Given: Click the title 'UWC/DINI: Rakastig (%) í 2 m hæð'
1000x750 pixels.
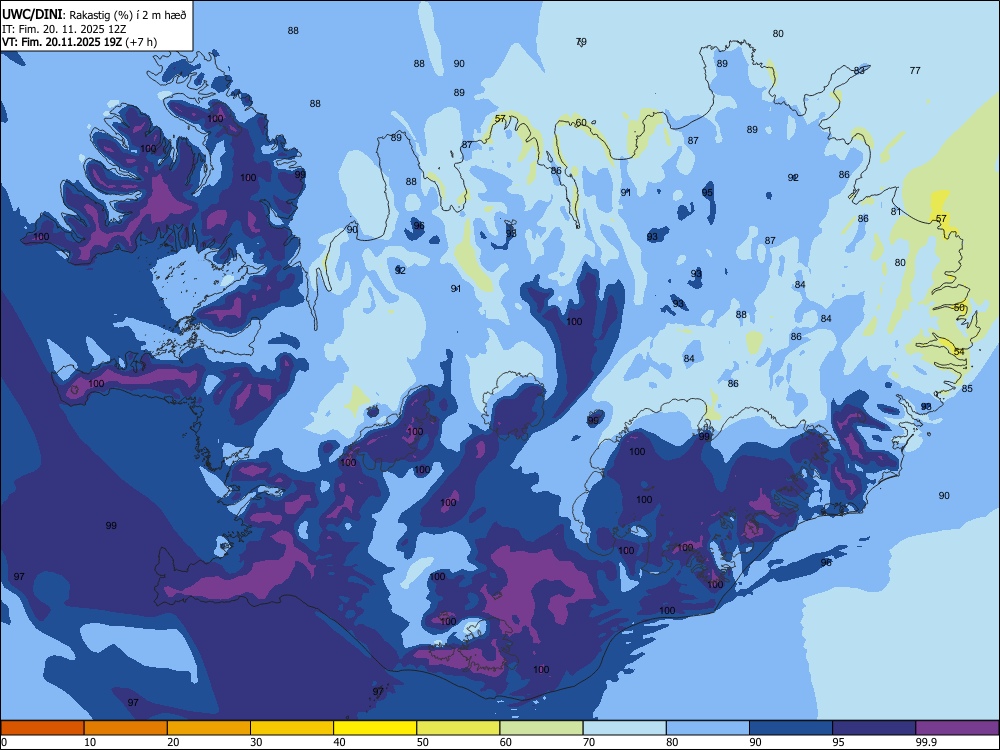Looking at the screenshot, I should (94, 15).
